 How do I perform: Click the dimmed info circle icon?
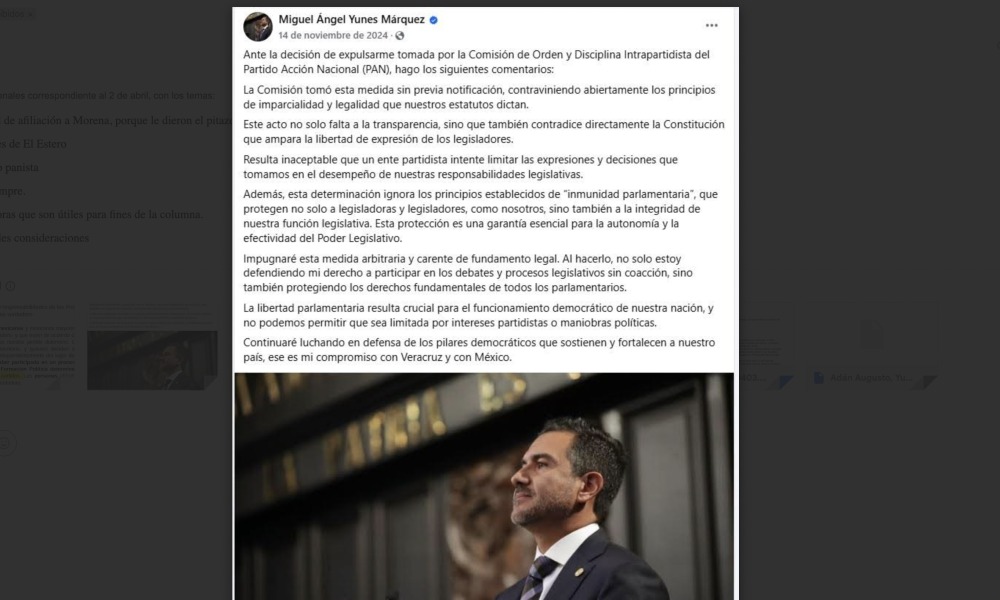[x=10, y=286]
